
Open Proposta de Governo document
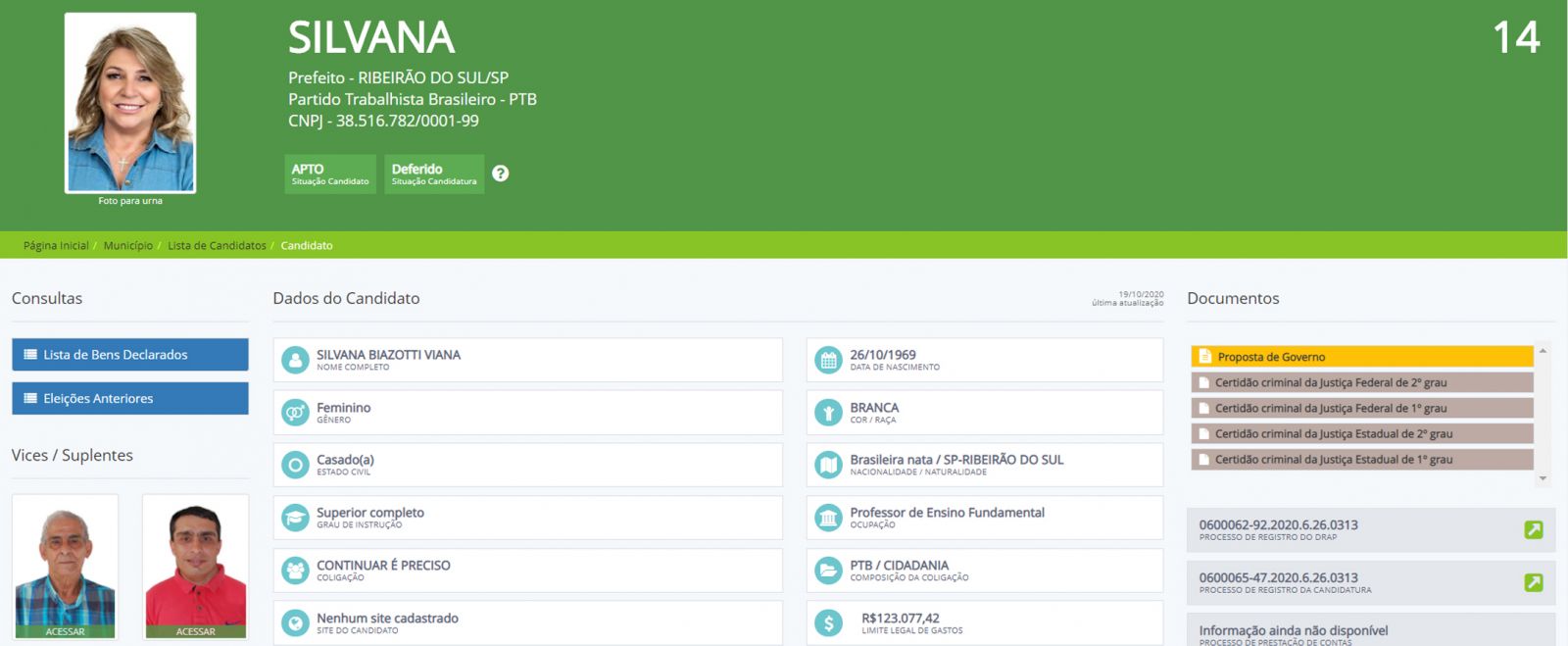point(1361,357)
